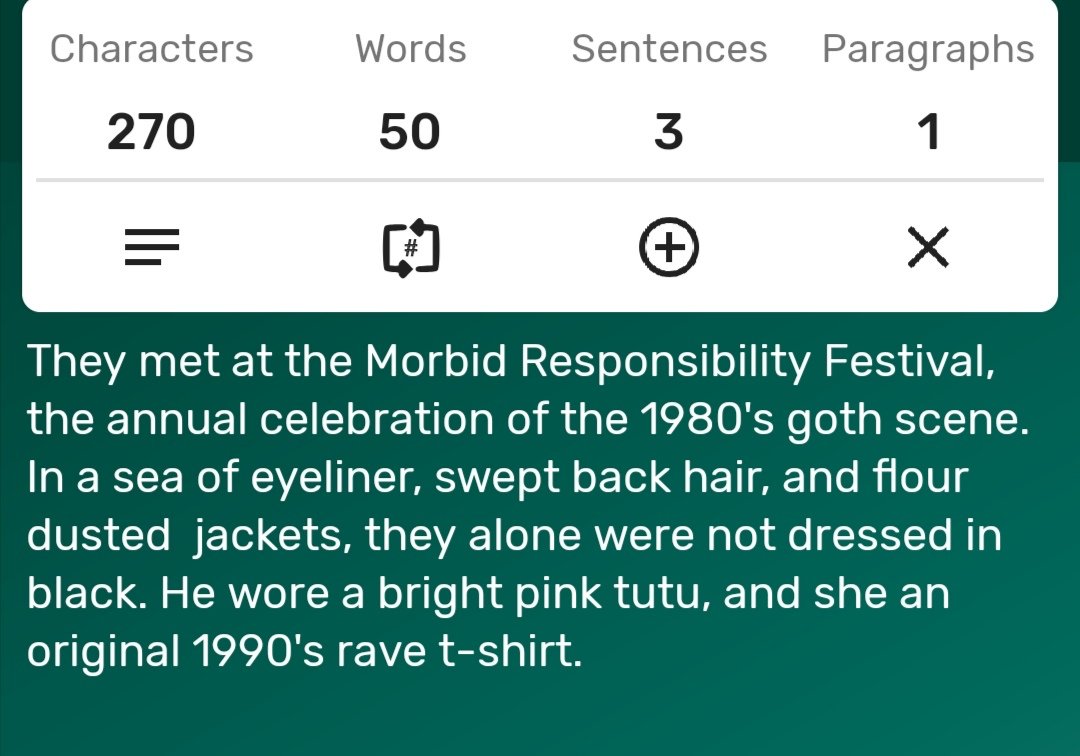
Task: Click on 'bright pink tutu' phrase
Action: click(x=538, y=594)
